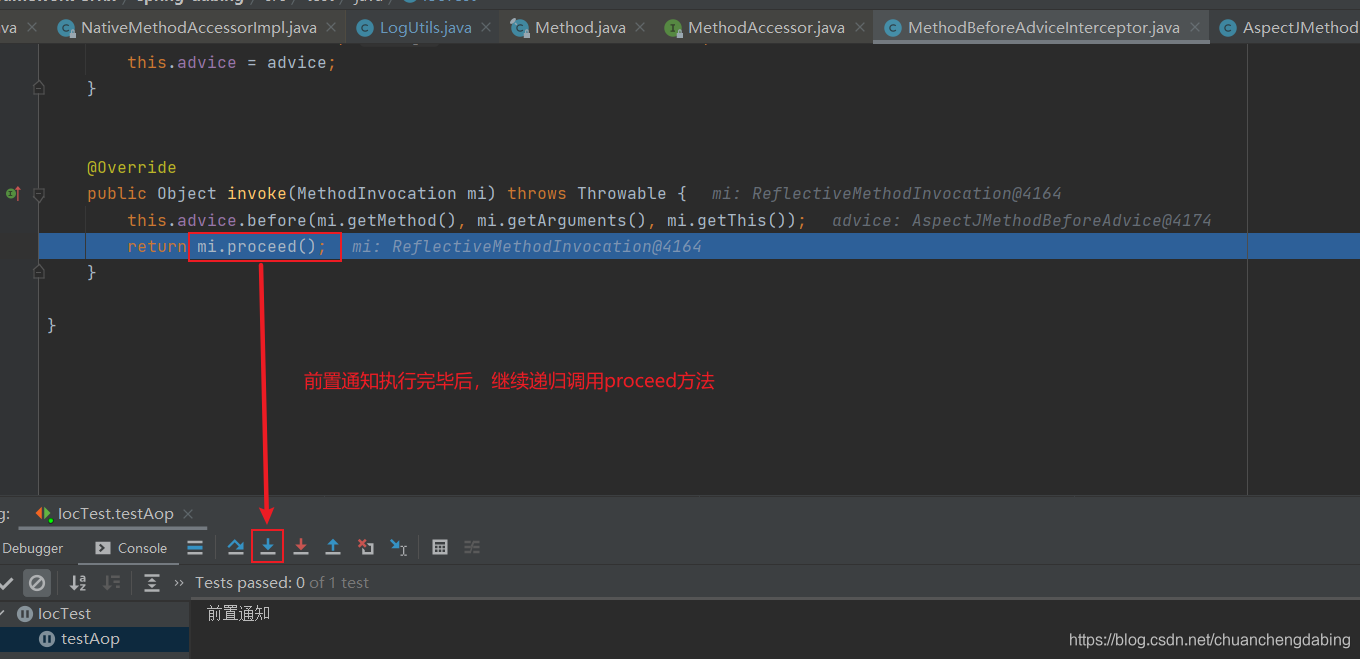
Task: Click the Show Execution Point icon
Action: [195, 547]
